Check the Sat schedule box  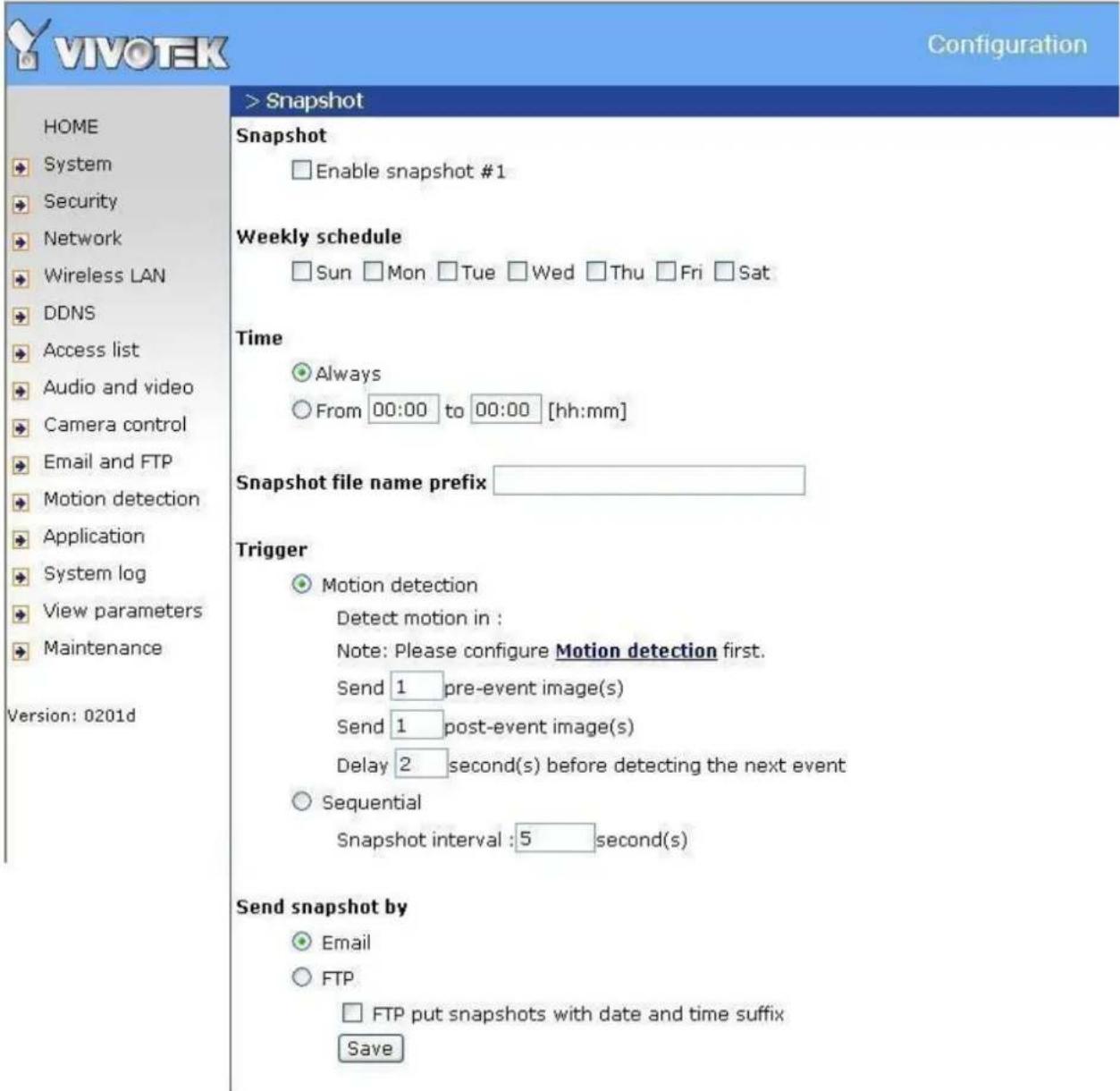(724, 271)
